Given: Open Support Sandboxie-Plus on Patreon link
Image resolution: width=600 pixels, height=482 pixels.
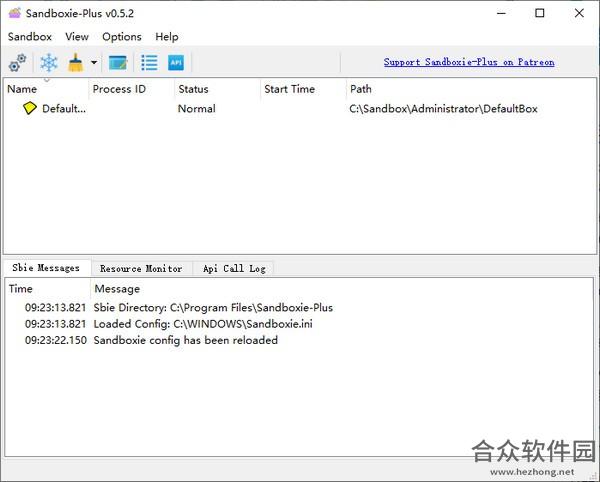Looking at the screenshot, I should (469, 62).
